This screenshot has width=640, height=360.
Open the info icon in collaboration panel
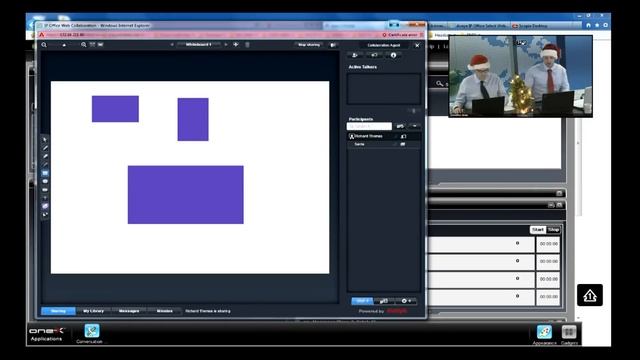pos(393,55)
